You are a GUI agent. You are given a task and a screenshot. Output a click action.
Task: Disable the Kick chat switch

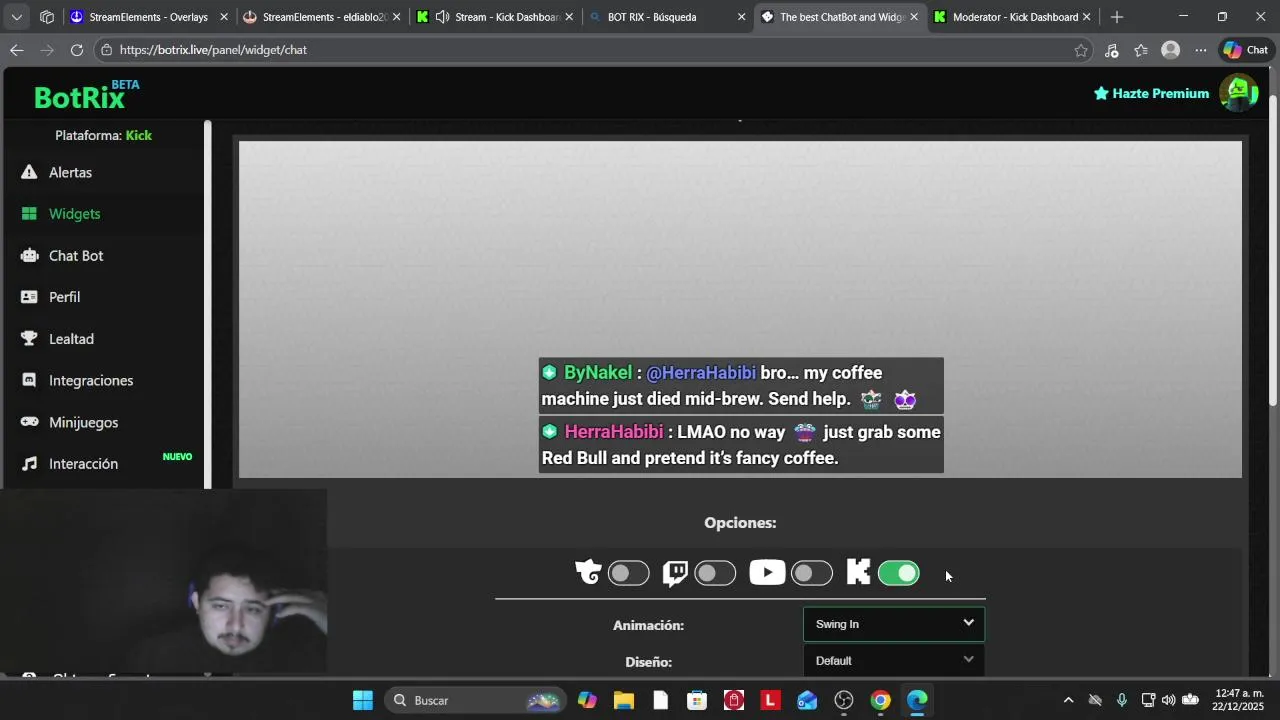[x=898, y=573]
